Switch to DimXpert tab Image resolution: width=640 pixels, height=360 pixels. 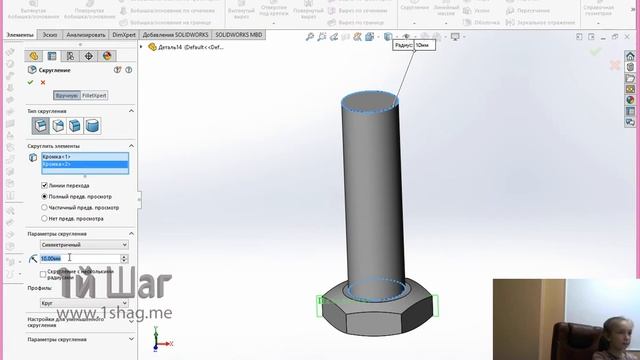(124, 35)
